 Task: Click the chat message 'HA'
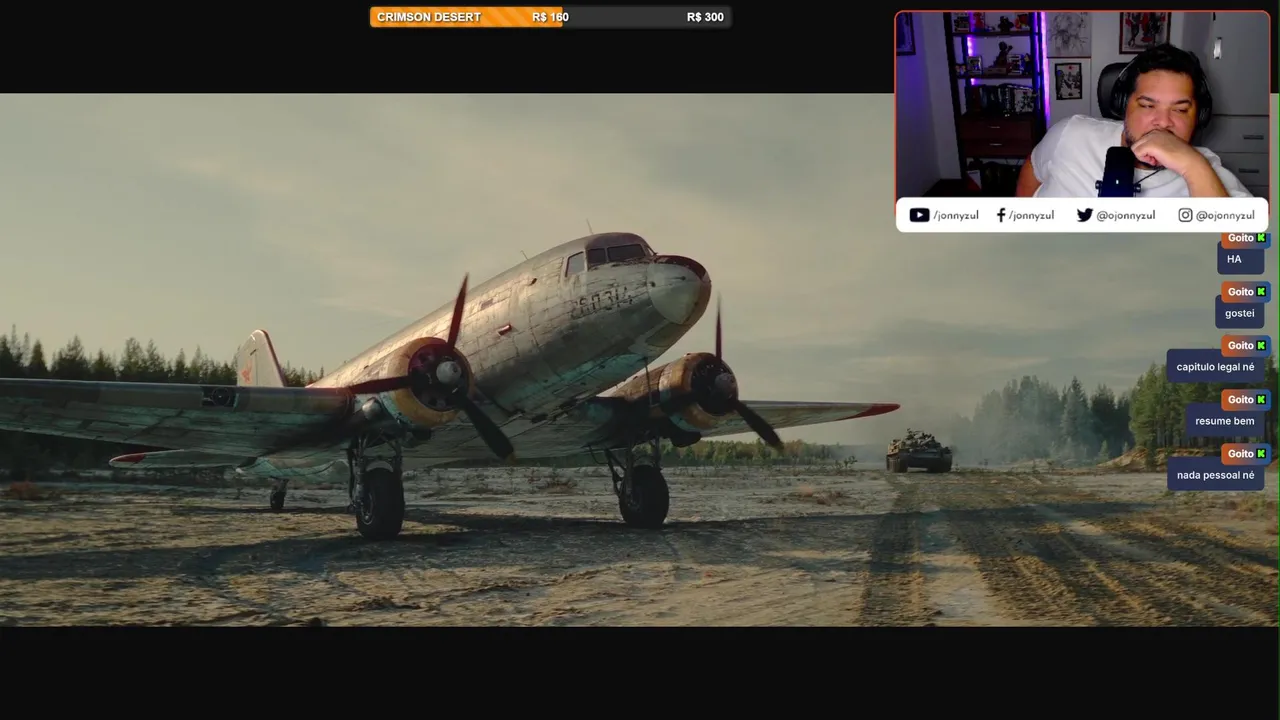pyautogui.click(x=1240, y=259)
